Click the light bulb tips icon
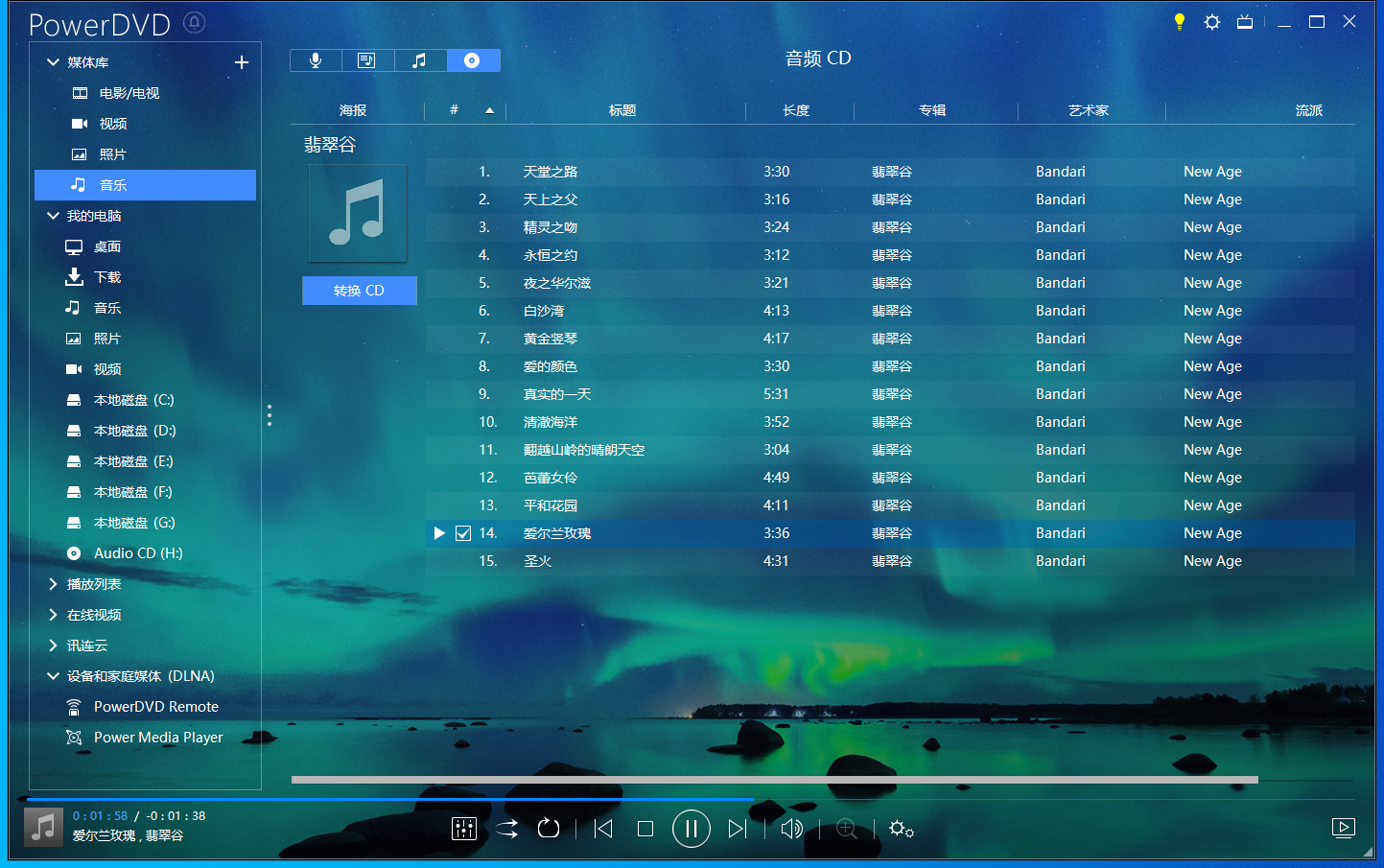Image resolution: width=1384 pixels, height=868 pixels. (x=1180, y=21)
